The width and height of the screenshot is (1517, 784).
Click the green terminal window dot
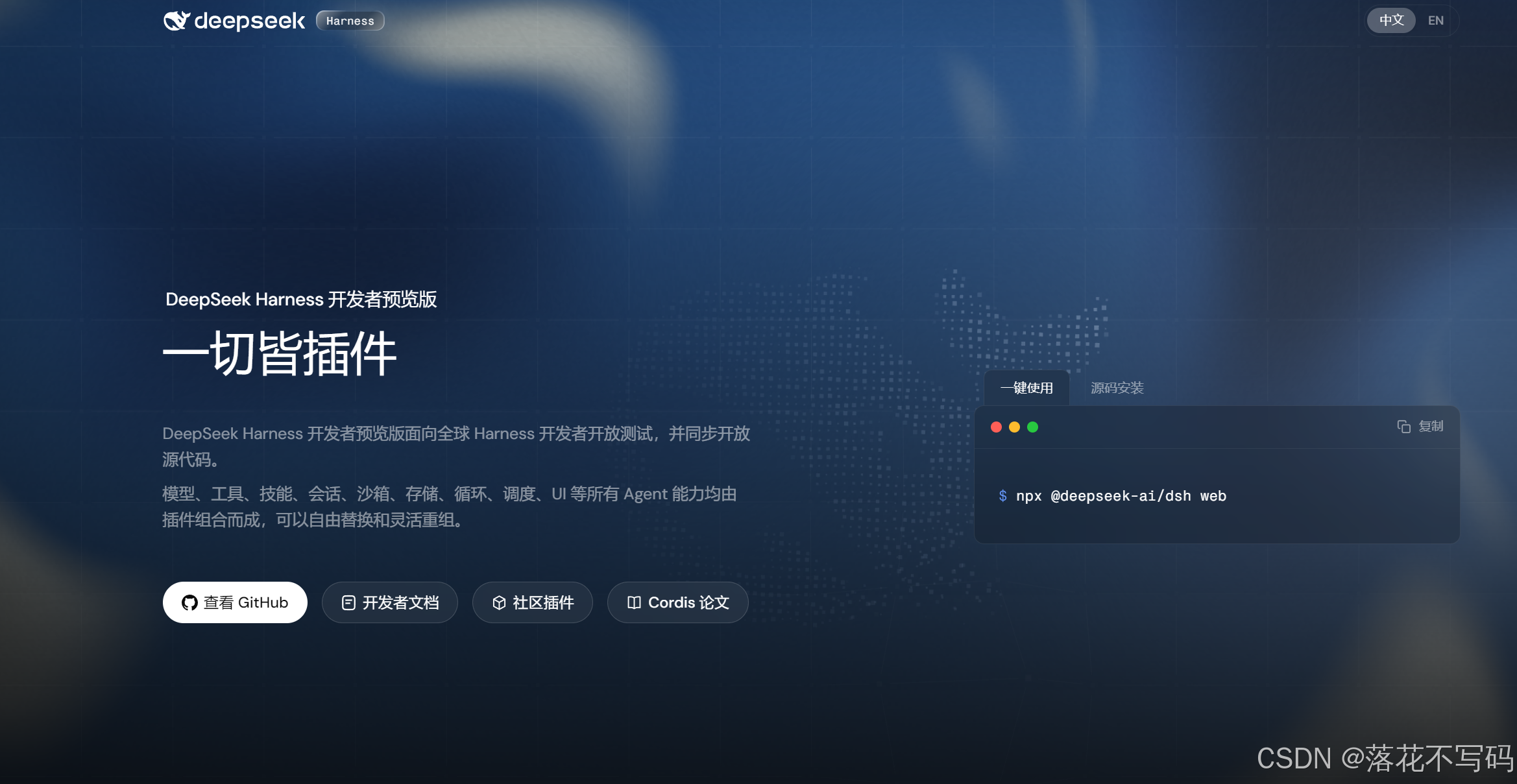1032,427
